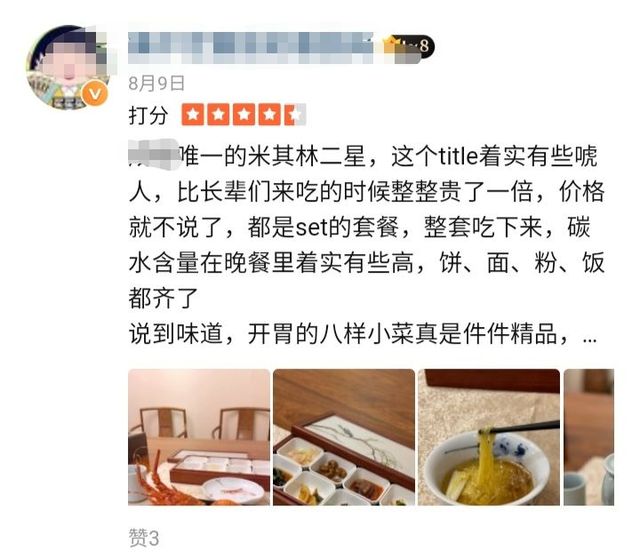
Task: Click the orange V verification badge
Action: (x=95, y=94)
